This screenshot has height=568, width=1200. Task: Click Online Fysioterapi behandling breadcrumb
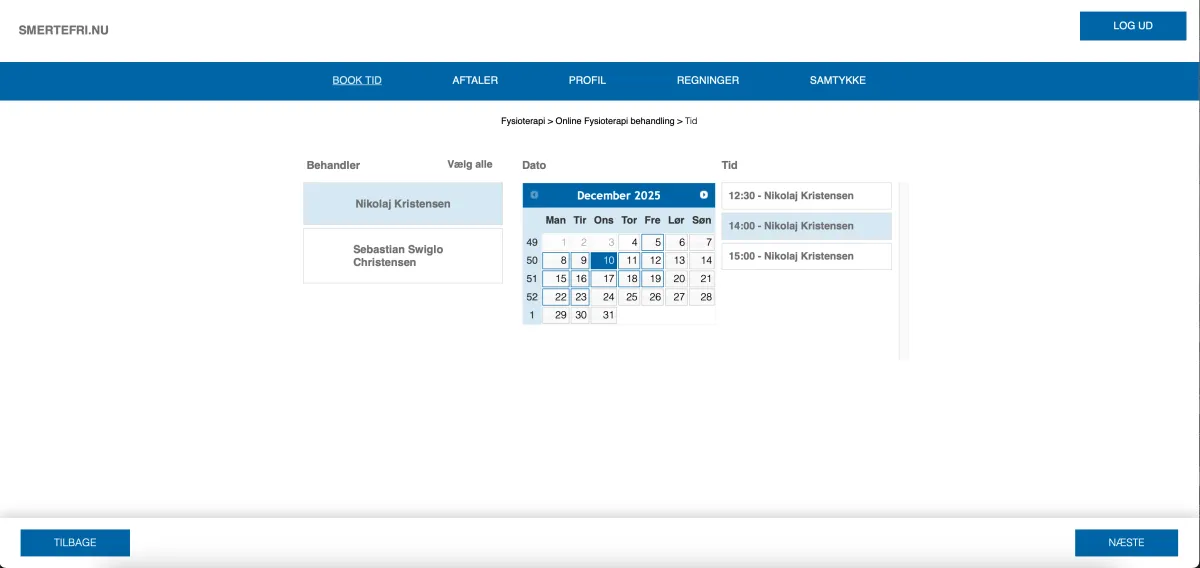pos(615,121)
